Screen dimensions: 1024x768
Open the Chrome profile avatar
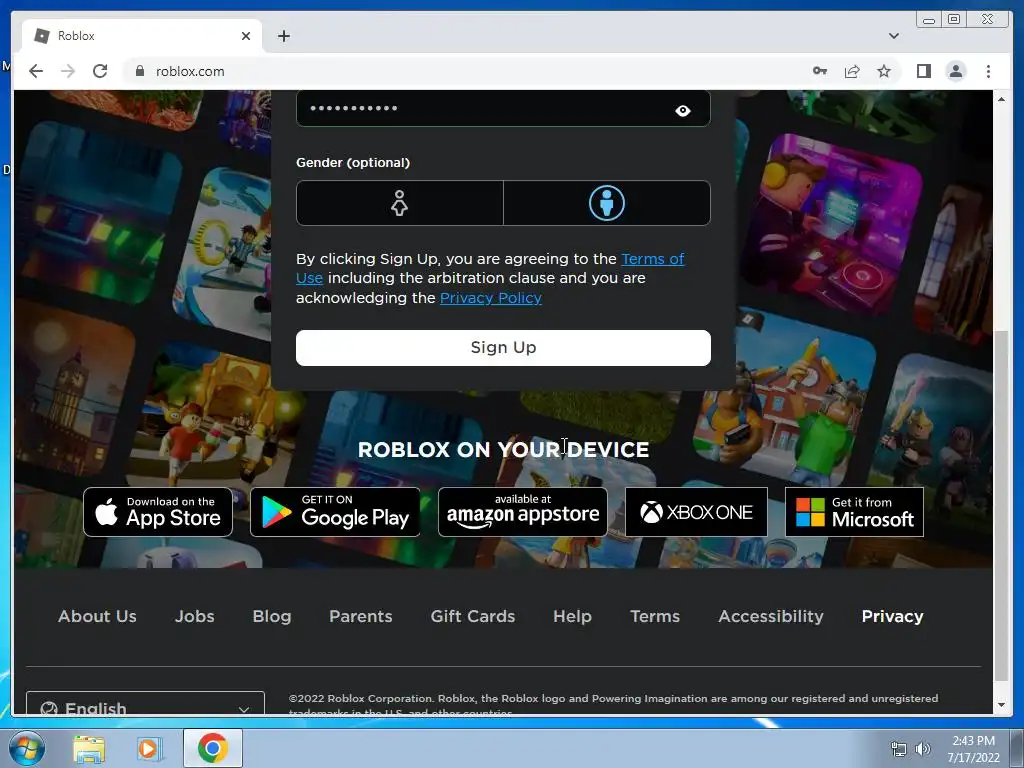point(955,71)
